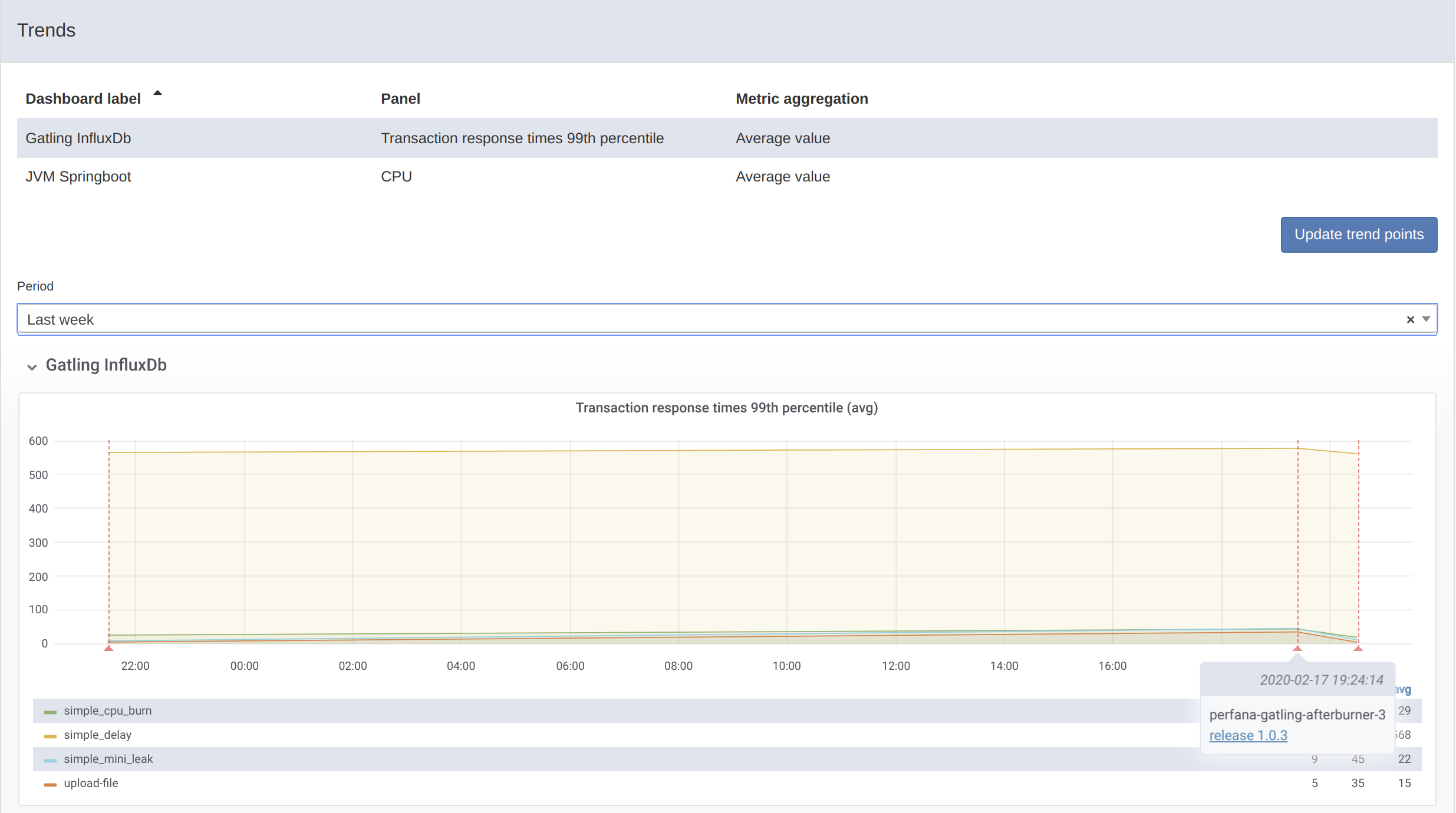Click Average value in the JVM Springboot row
The height and width of the screenshot is (813, 1456).
coord(783,176)
